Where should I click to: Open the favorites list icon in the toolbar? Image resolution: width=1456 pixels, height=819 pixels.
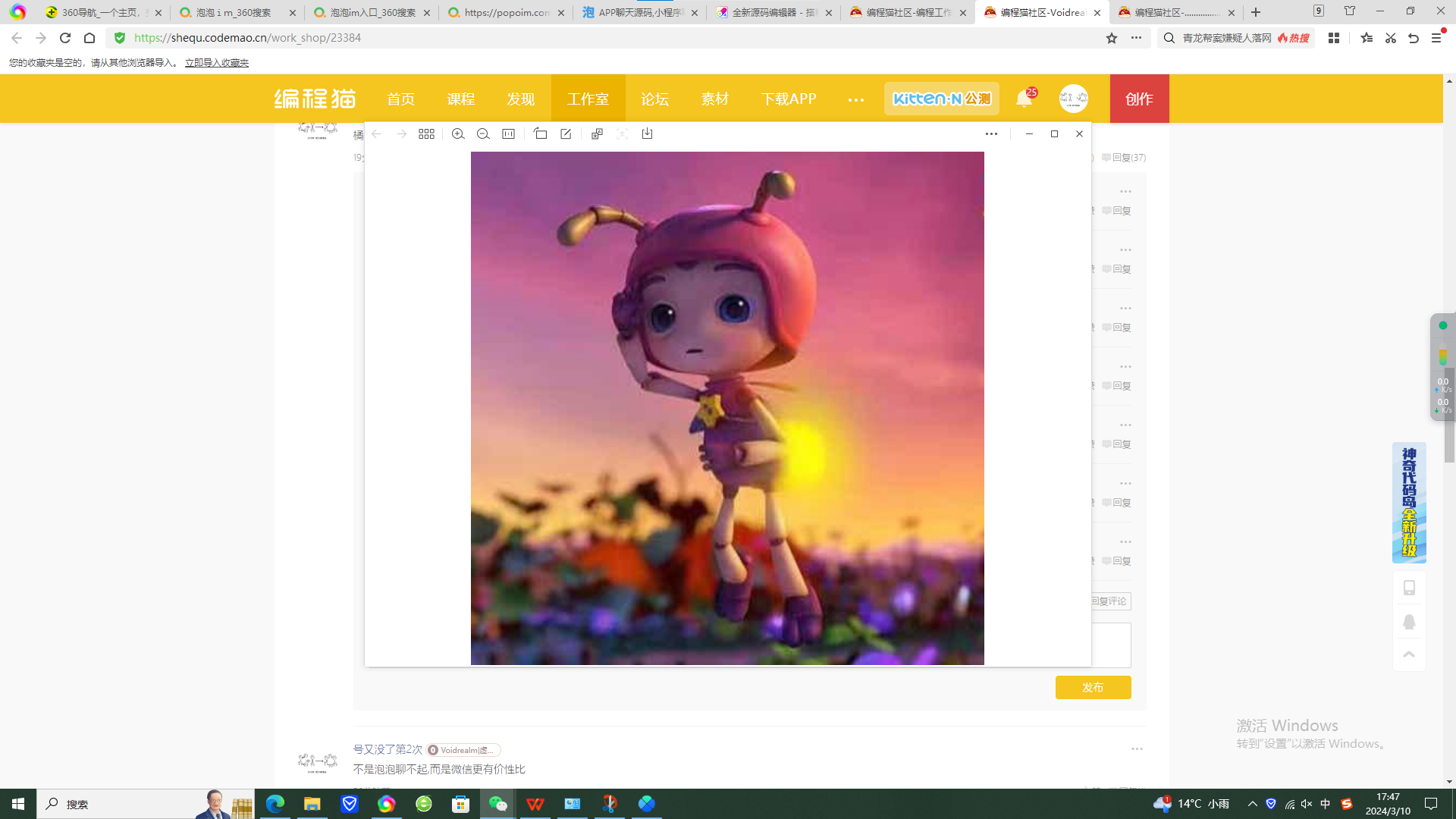point(1367,38)
